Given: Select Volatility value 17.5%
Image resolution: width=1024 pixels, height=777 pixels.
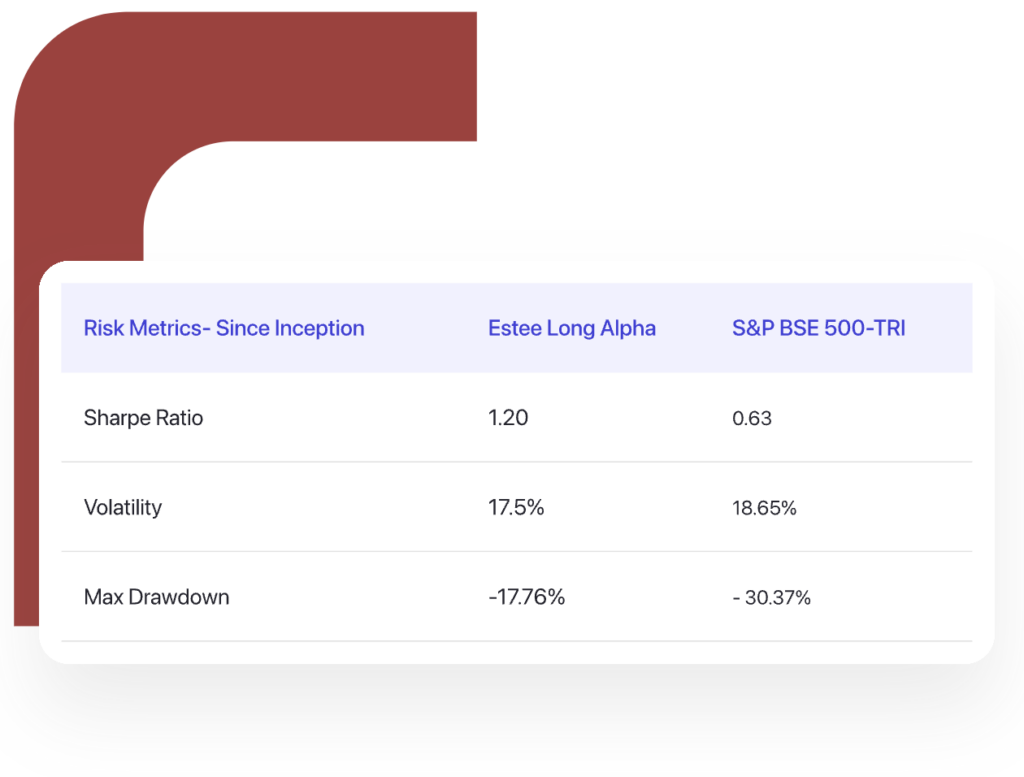Looking at the screenshot, I should [x=516, y=507].
